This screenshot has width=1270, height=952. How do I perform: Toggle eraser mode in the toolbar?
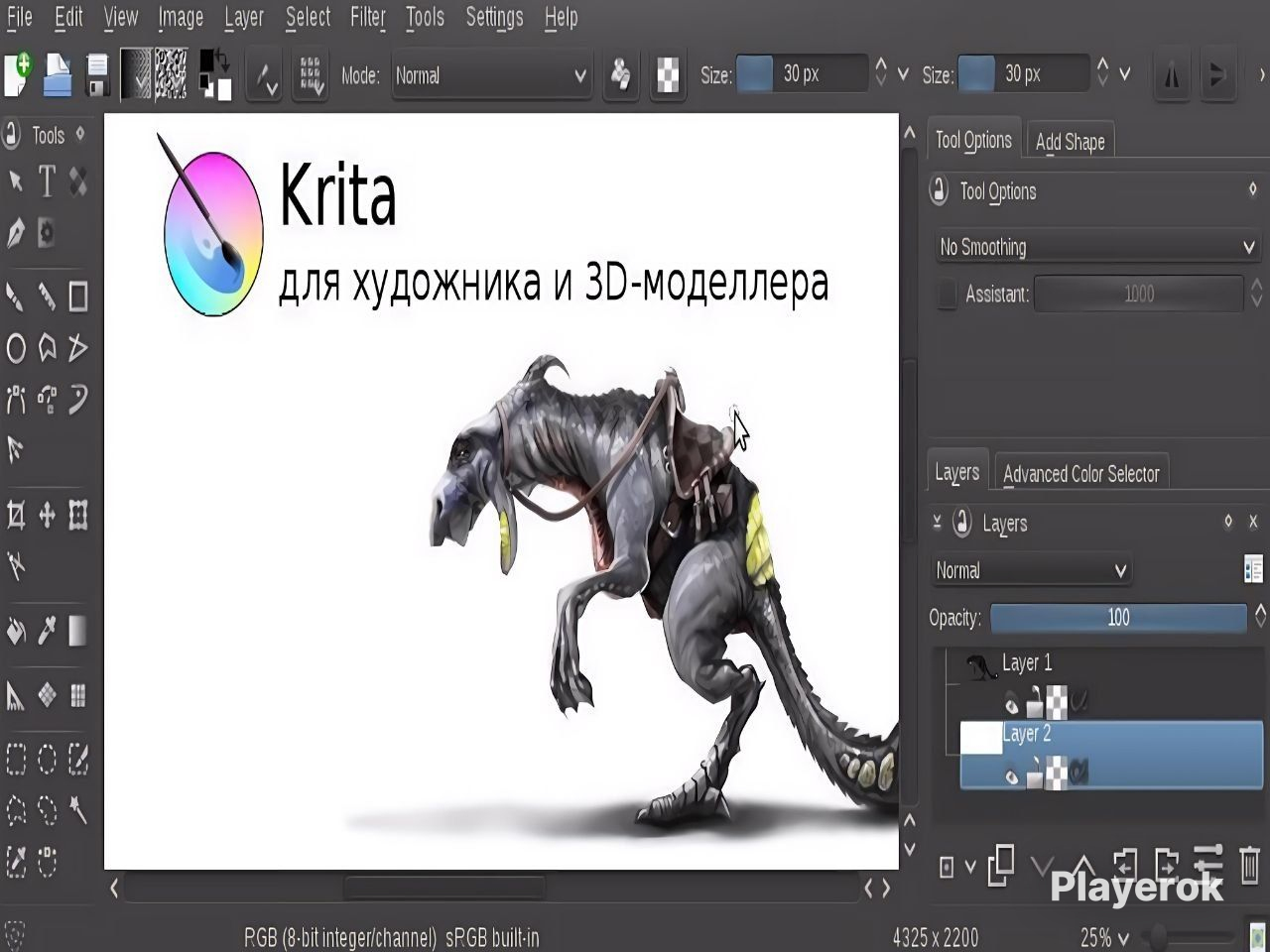coord(620,75)
